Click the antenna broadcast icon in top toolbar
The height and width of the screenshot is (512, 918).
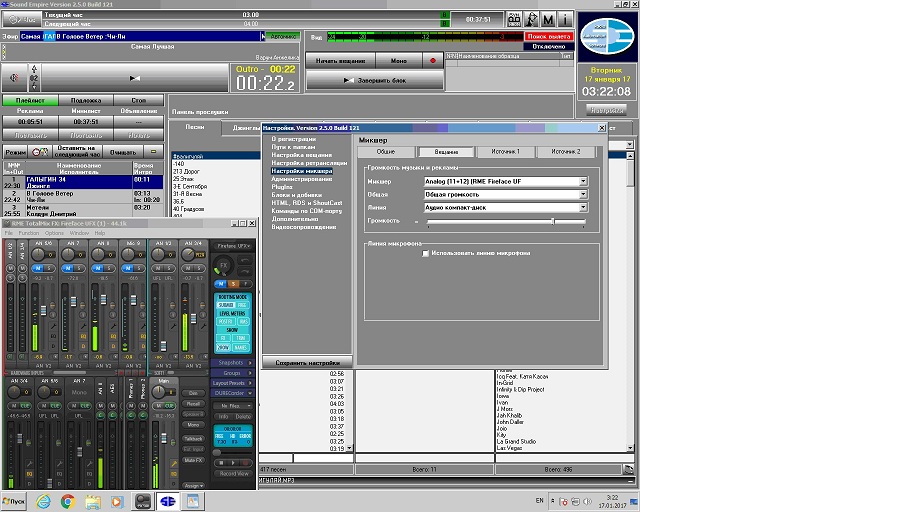click(531, 19)
